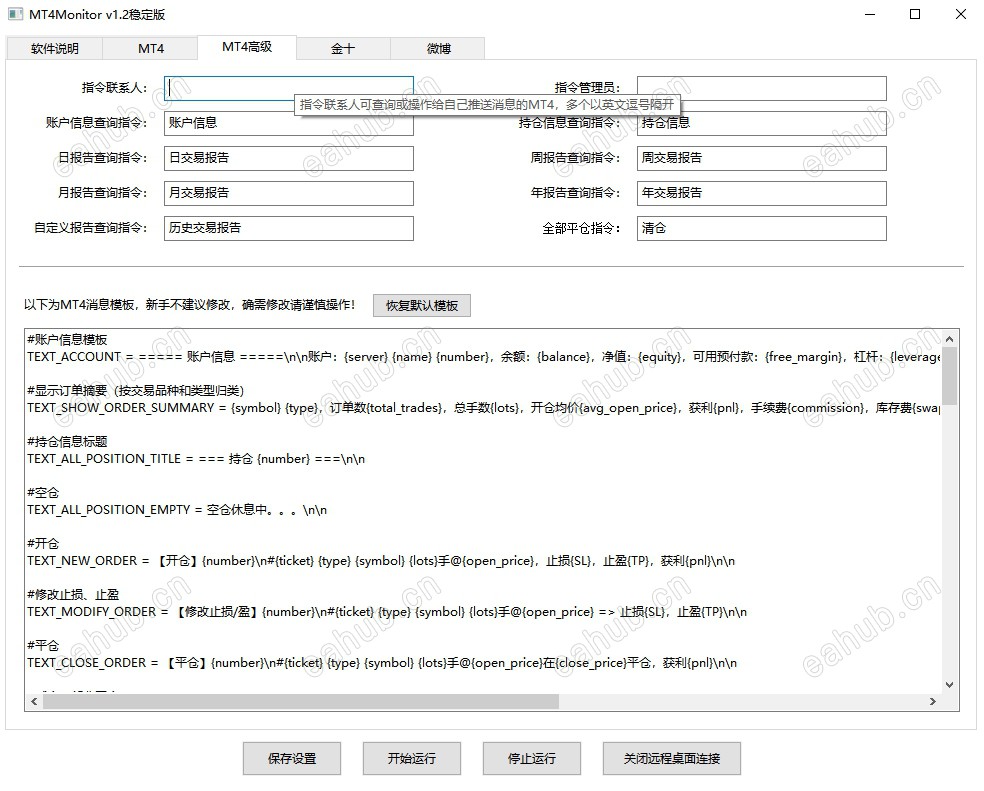Edit the 持仓信息查询指令 field

761,123
